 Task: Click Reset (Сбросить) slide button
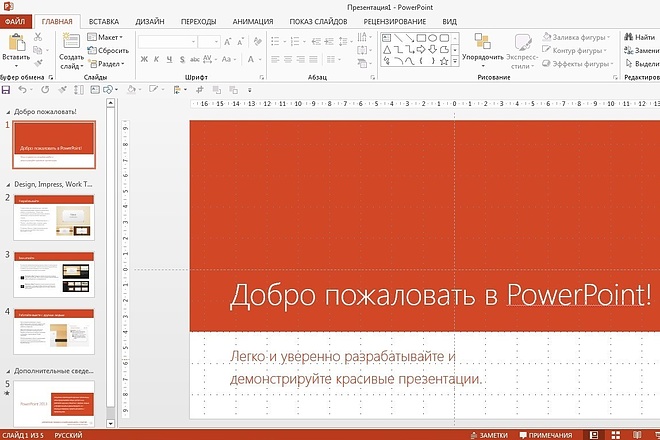pyautogui.click(x=108, y=51)
